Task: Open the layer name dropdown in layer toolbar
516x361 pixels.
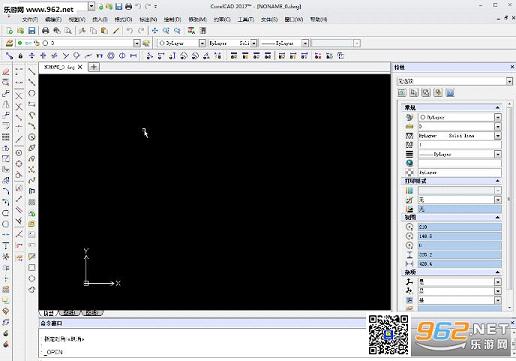Action: [137, 43]
